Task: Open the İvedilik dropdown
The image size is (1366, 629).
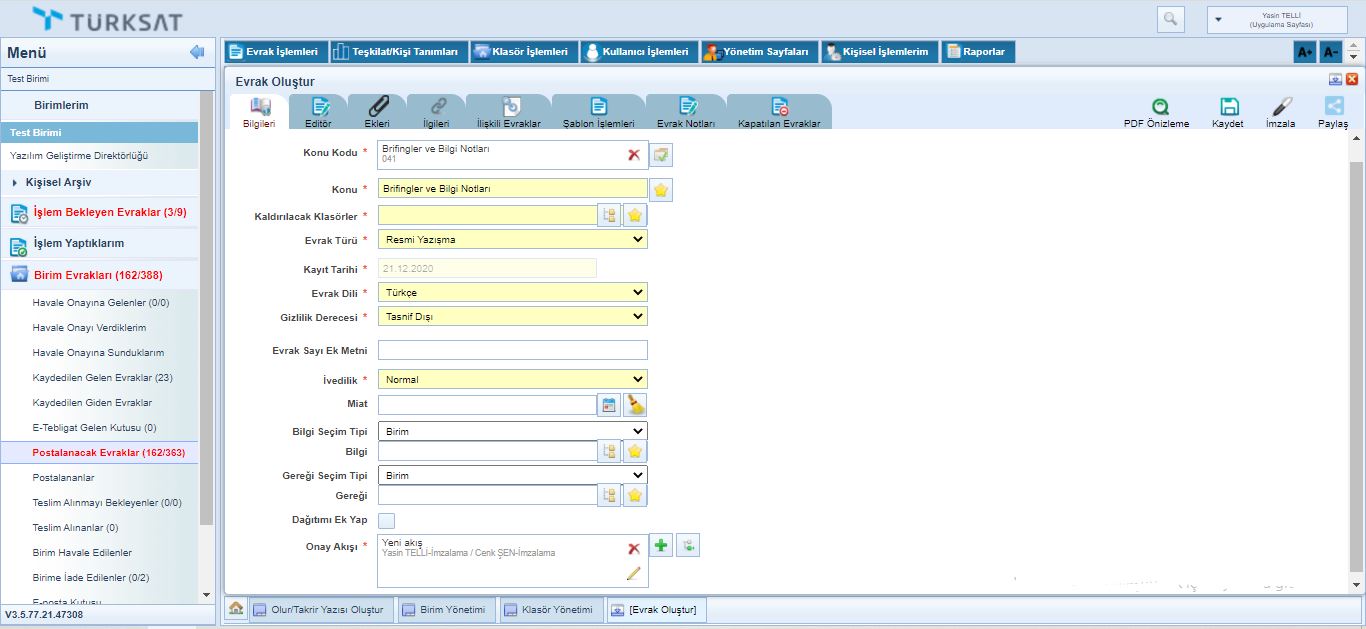Action: (x=513, y=379)
